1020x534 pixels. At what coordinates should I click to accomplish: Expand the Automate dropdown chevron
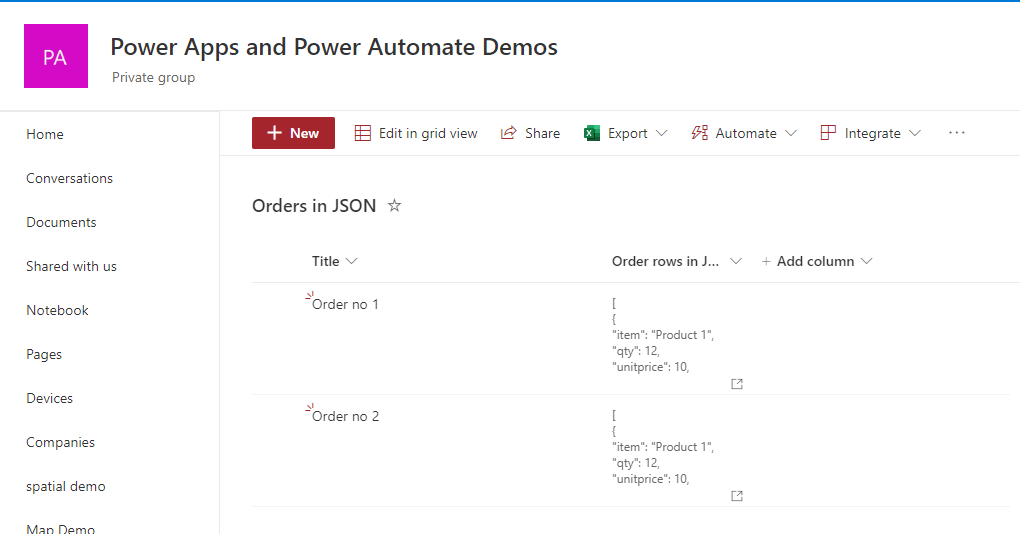[790, 133]
